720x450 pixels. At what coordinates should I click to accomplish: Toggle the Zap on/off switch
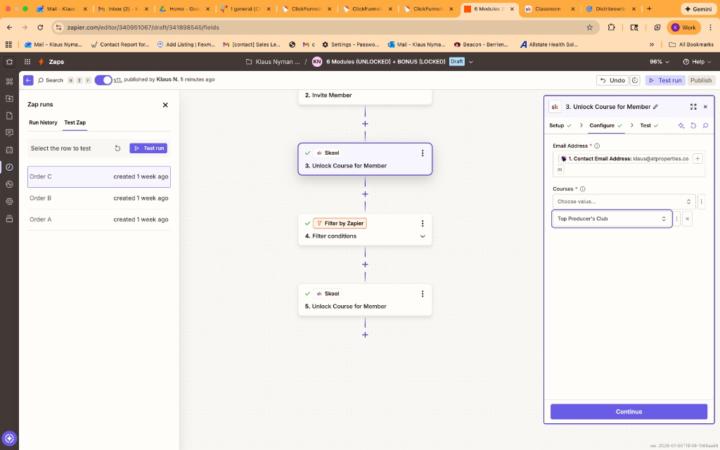tap(103, 80)
